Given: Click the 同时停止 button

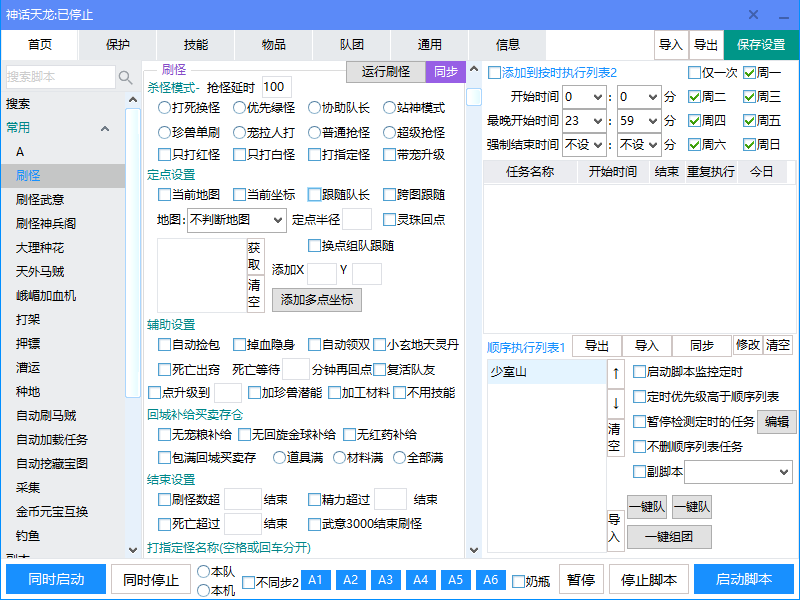Looking at the screenshot, I should (152, 580).
